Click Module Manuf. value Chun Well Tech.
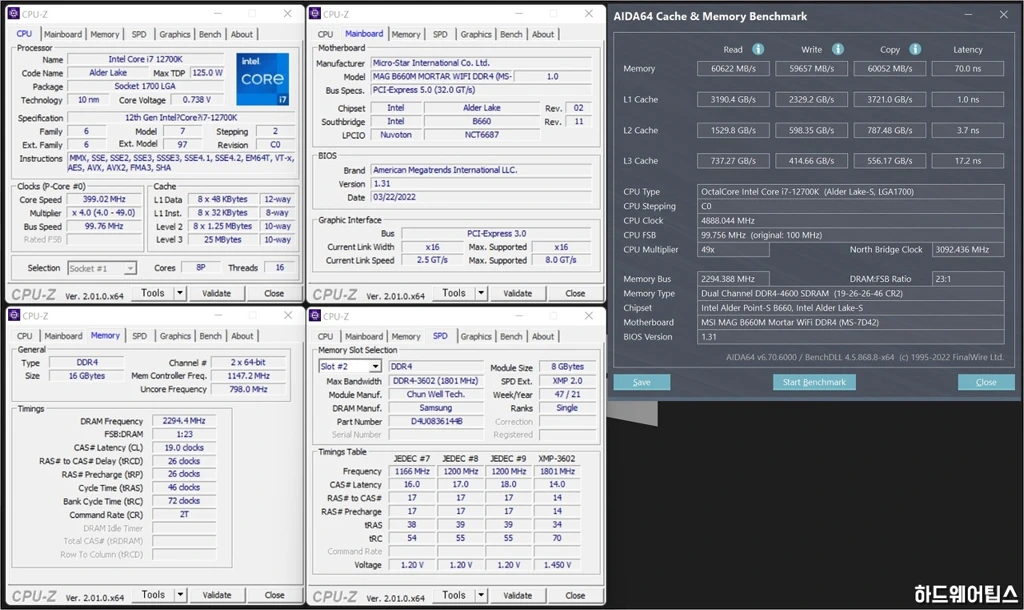This screenshot has width=1024, height=610. pos(435,394)
